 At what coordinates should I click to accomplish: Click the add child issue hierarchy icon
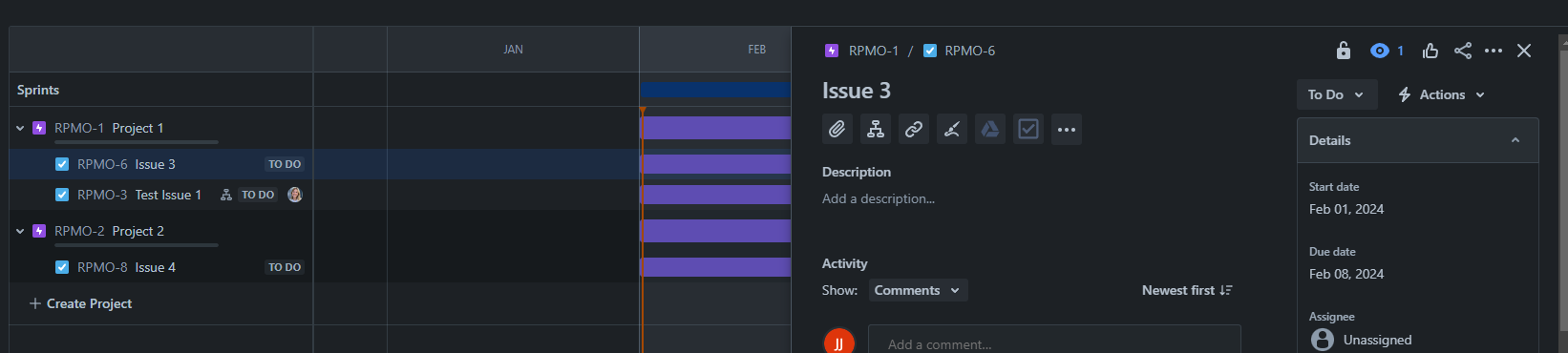coord(876,129)
